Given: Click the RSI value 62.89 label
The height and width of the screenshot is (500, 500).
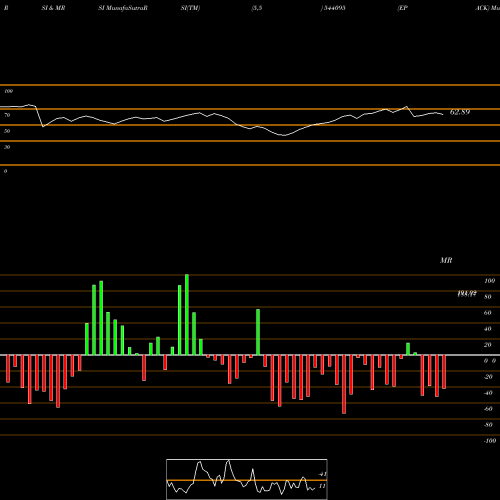Looking at the screenshot, I should [460, 112].
